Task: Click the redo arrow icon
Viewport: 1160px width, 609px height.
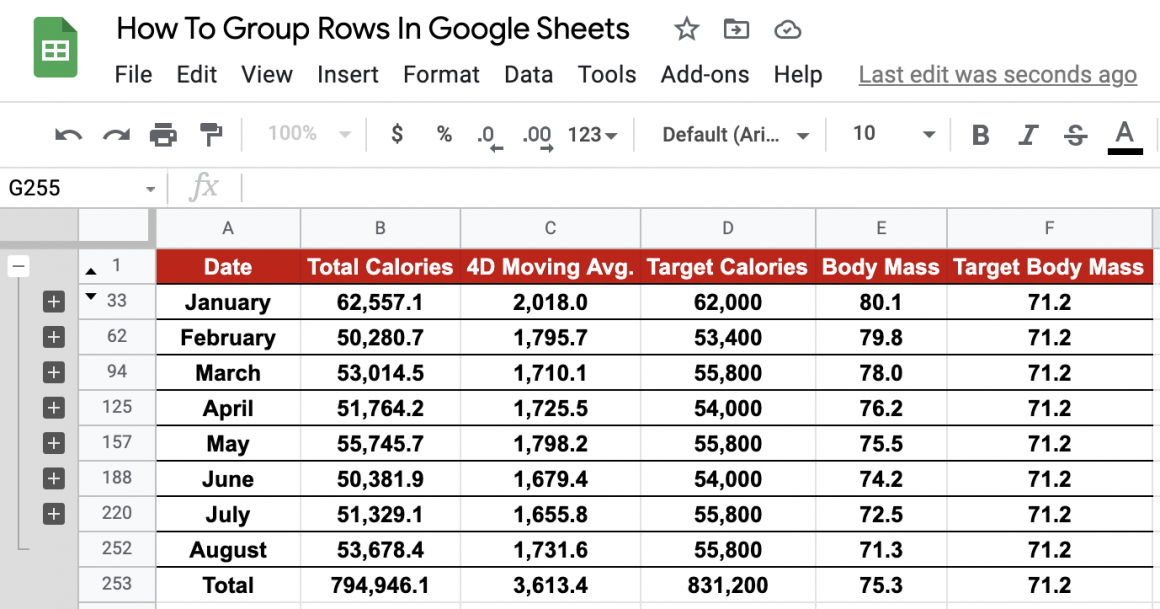Action: 116,135
